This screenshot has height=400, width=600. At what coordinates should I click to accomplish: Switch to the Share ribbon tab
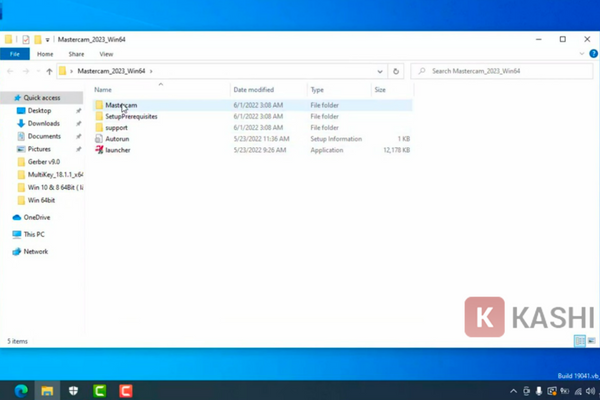[x=77, y=54]
